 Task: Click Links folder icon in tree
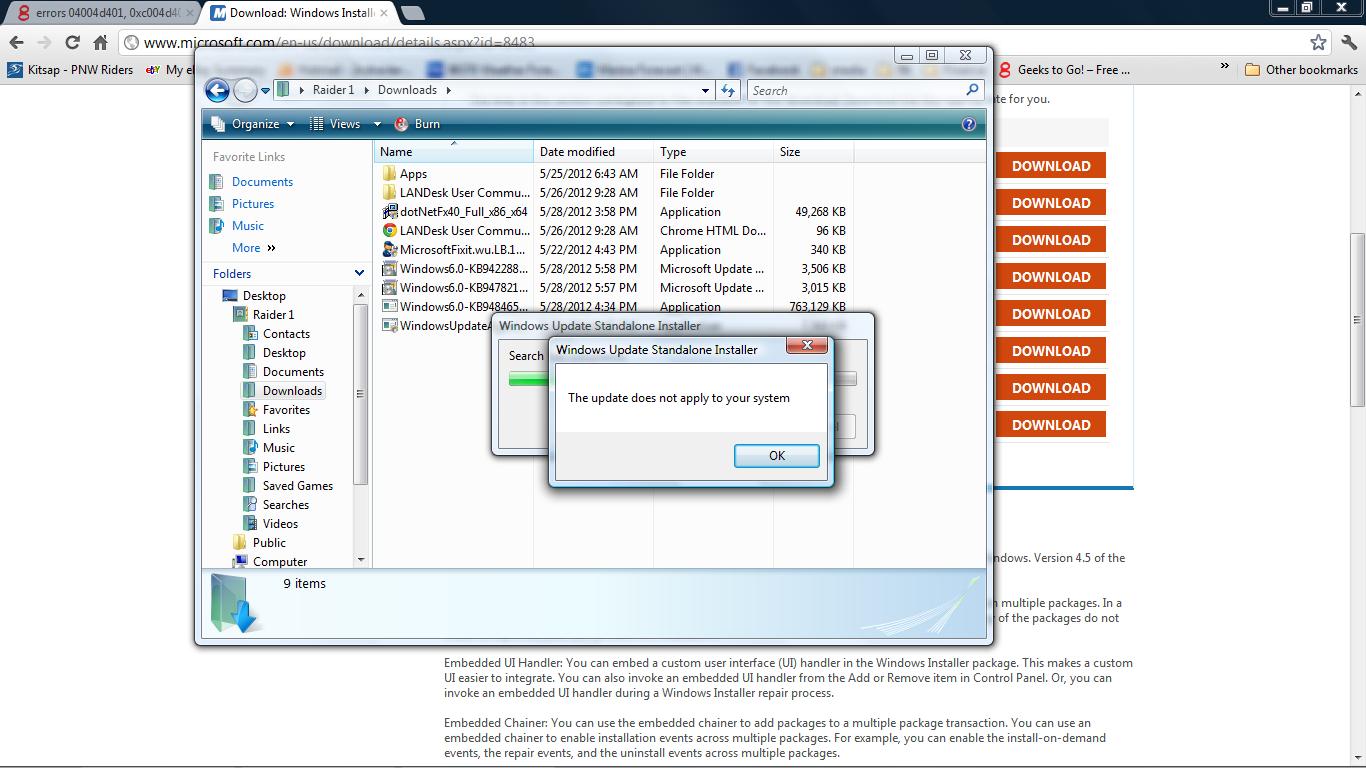pos(251,429)
